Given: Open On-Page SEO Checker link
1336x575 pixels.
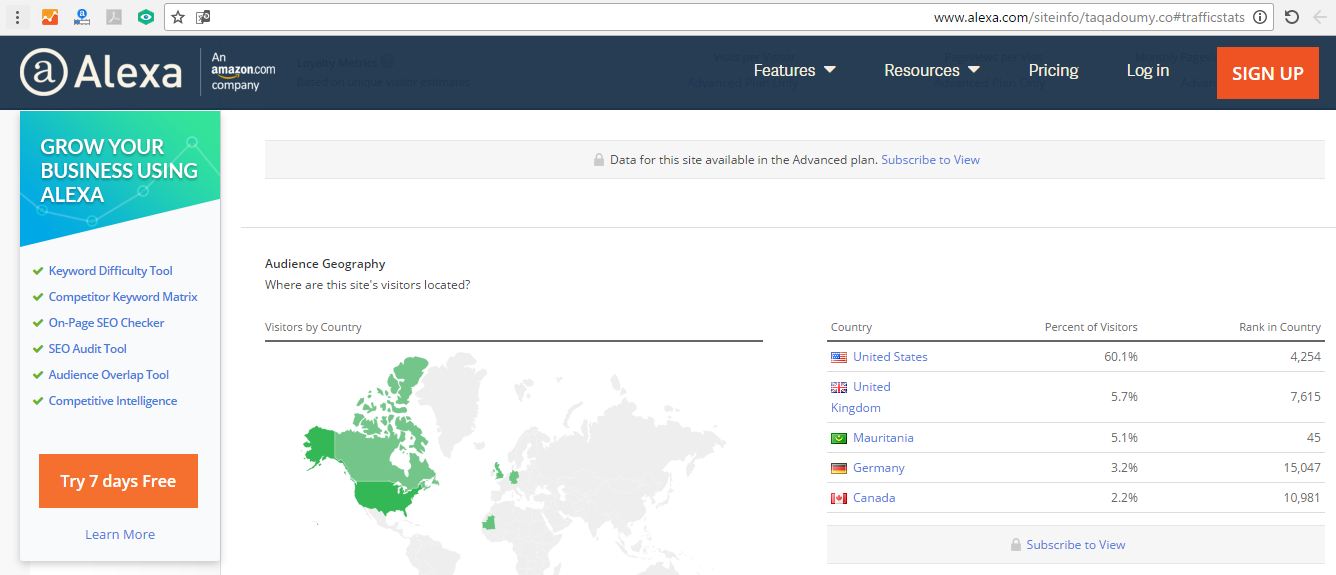Looking at the screenshot, I should 106,323.
